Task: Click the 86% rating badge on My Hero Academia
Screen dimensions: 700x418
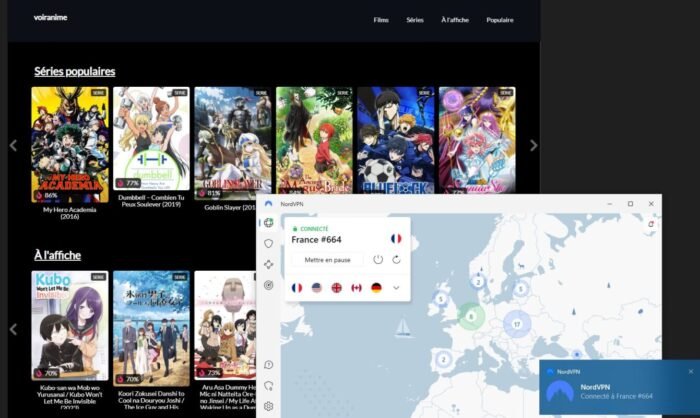Action: pos(47,195)
